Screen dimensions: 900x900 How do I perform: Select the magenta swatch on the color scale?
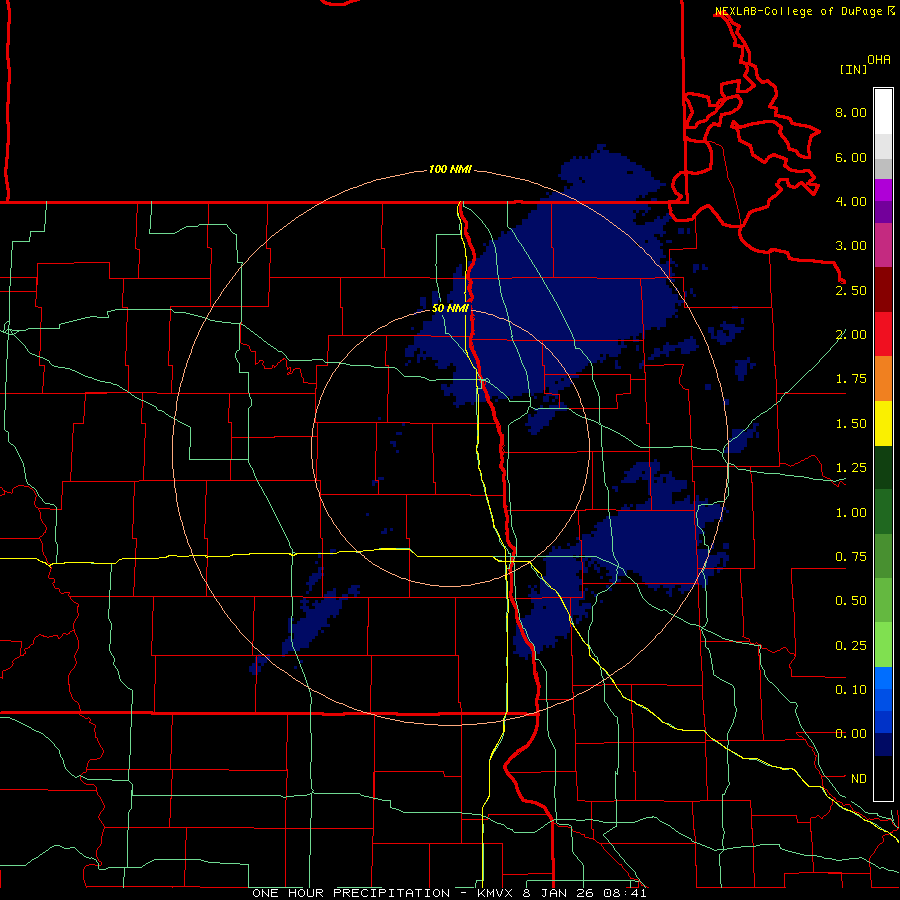click(x=883, y=191)
